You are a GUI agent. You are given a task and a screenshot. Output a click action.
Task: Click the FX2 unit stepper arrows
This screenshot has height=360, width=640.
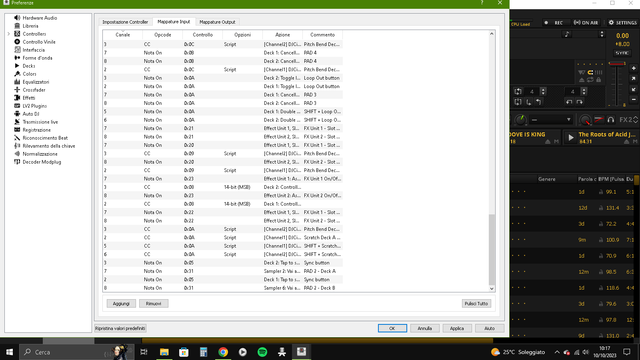[x=636, y=120]
